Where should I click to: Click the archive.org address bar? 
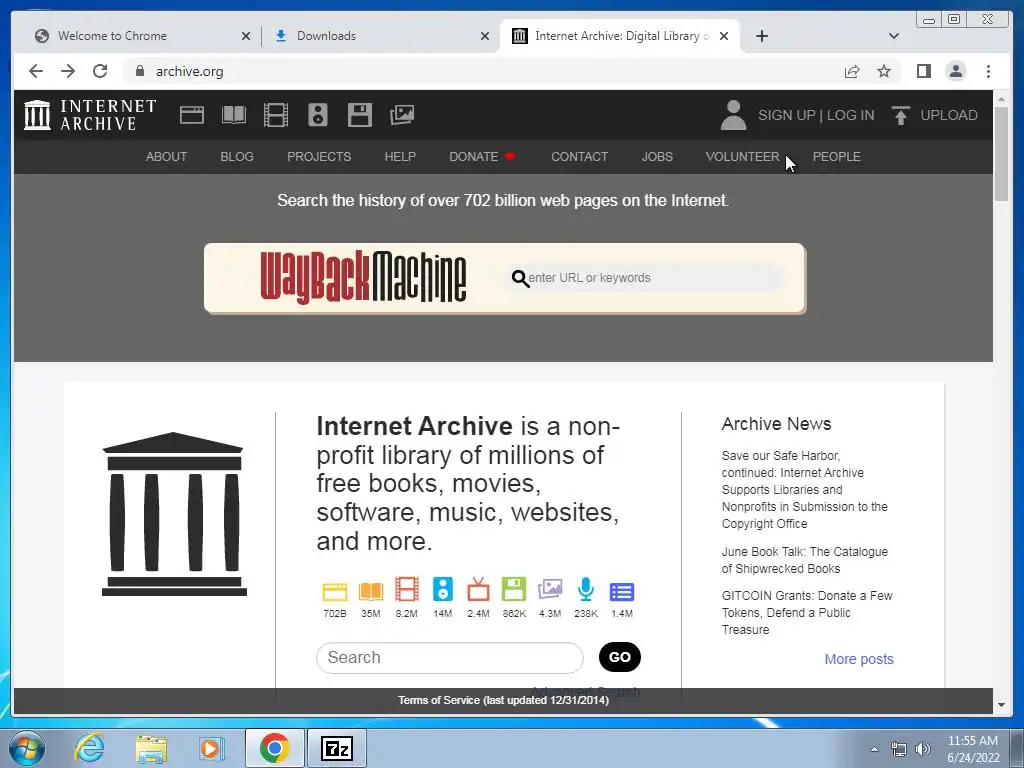(x=480, y=71)
